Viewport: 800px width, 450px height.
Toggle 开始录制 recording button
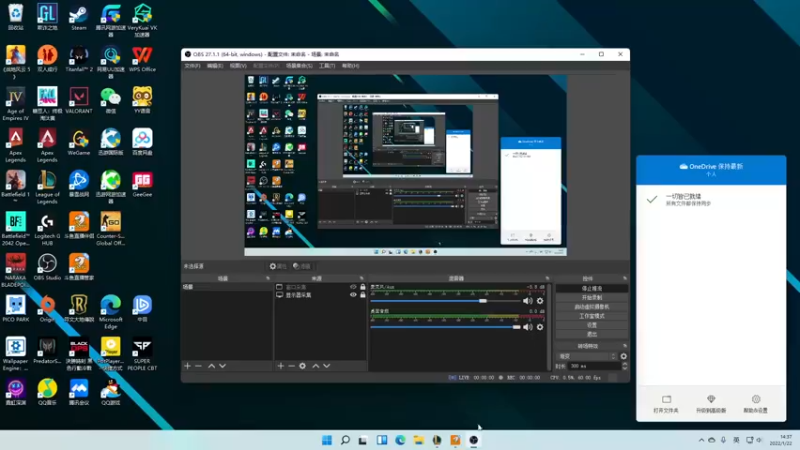tap(592, 297)
